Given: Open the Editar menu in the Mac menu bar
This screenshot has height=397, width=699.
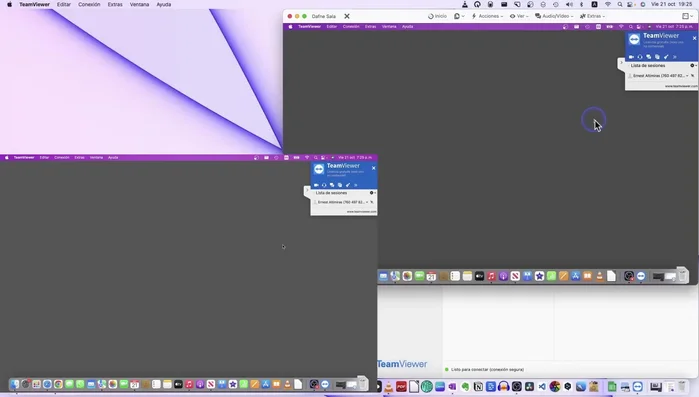Looking at the screenshot, I should click(x=64, y=4).
